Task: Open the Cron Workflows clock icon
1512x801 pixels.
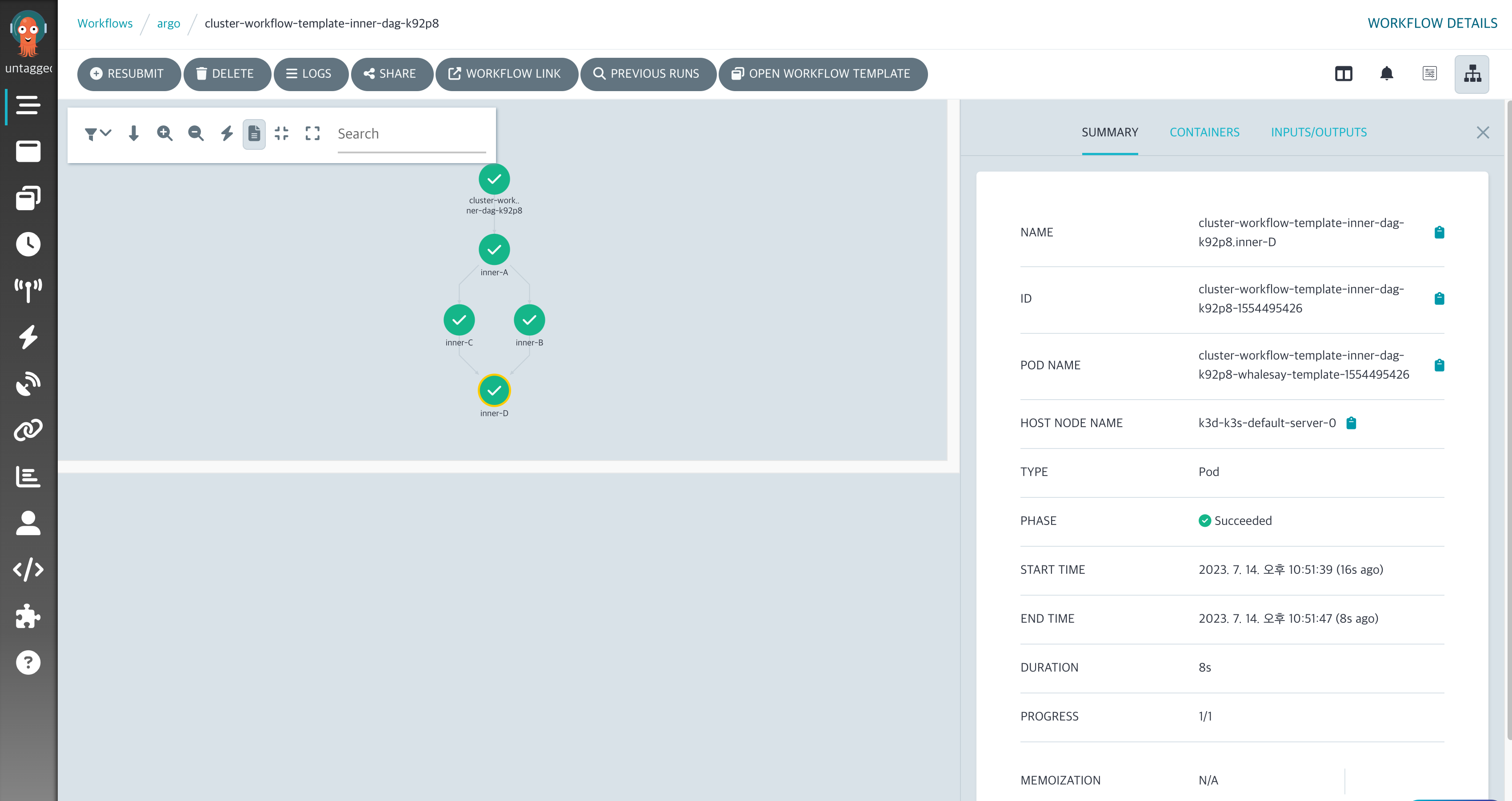Action: pos(28,244)
